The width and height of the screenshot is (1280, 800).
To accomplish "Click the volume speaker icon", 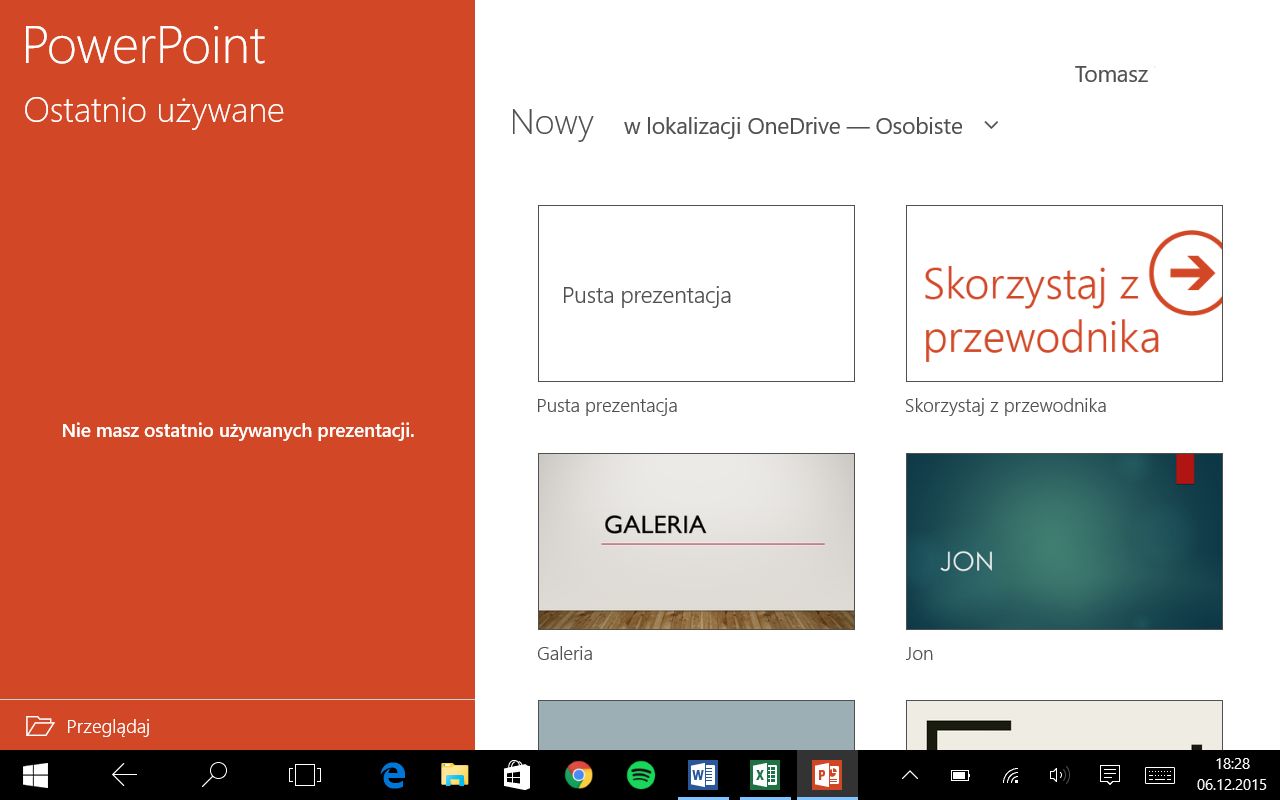I will 1059,775.
